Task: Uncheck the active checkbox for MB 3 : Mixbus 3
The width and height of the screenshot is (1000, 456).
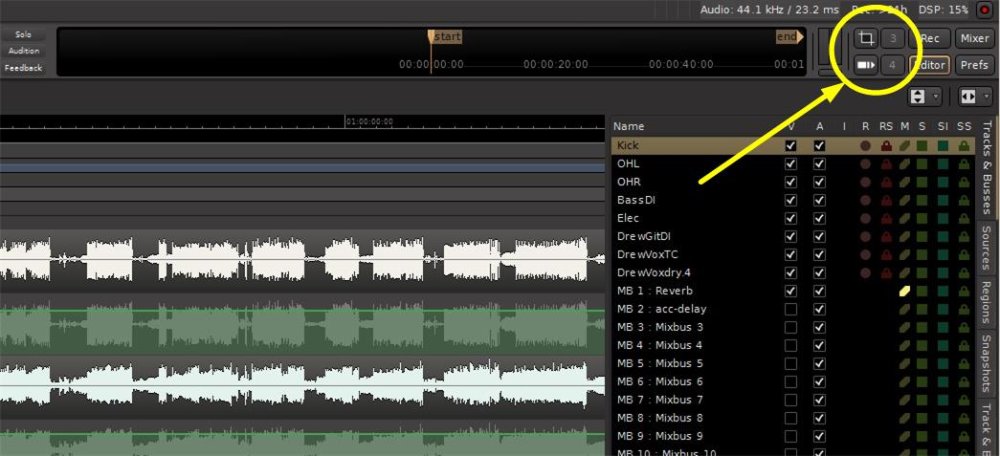Action: [x=819, y=327]
